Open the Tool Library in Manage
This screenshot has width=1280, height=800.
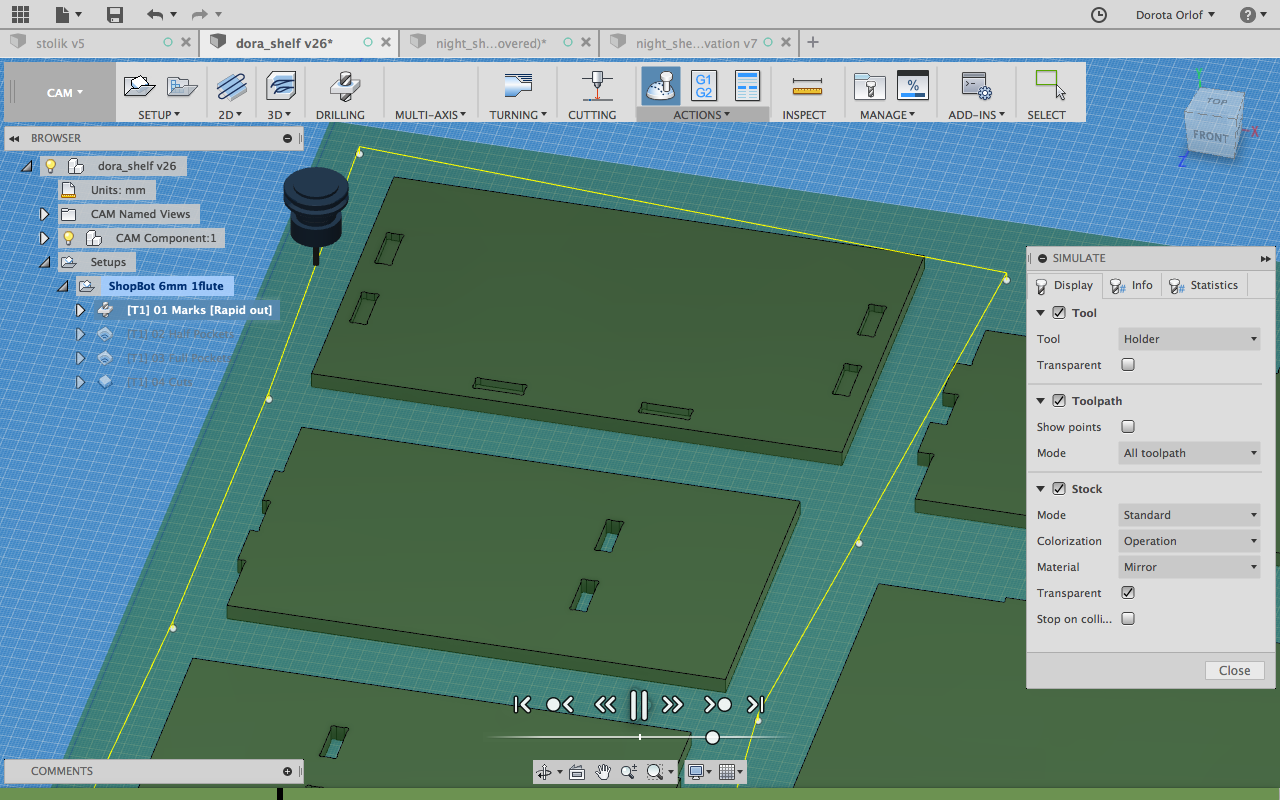tap(869, 86)
